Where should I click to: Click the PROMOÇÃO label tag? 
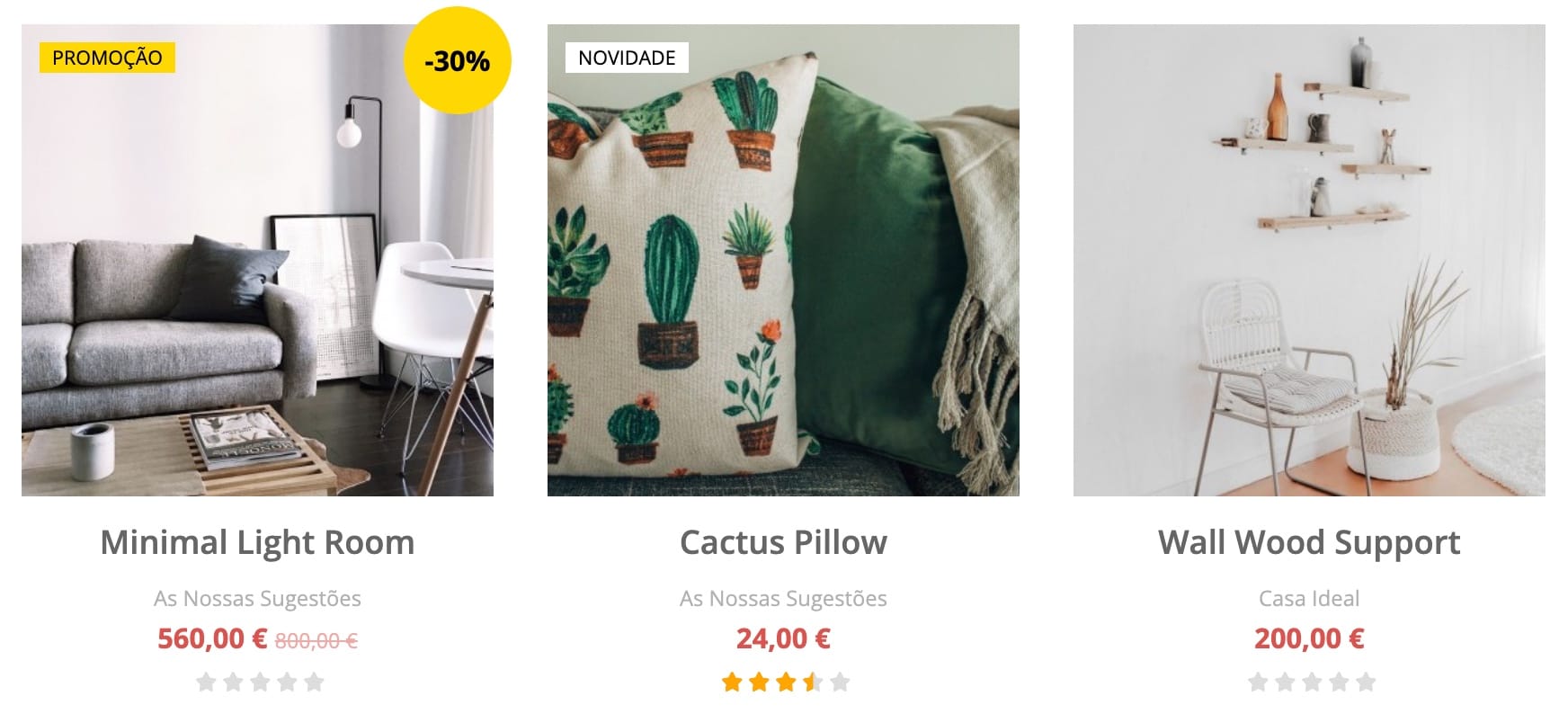tap(107, 58)
